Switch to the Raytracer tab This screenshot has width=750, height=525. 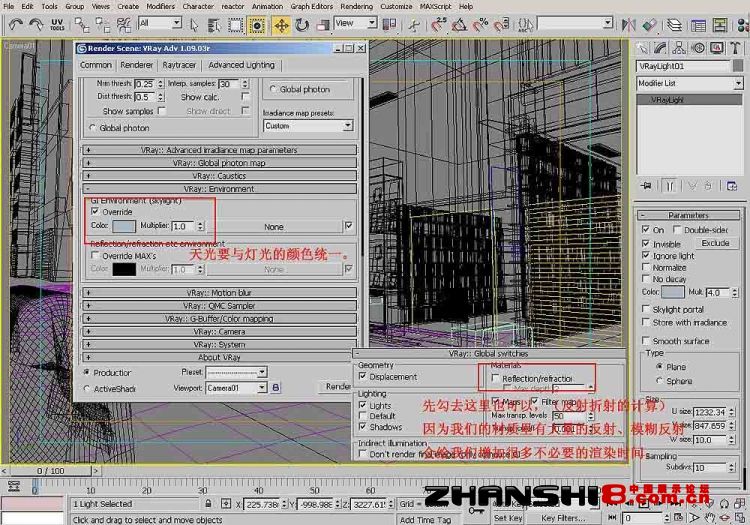[179, 65]
